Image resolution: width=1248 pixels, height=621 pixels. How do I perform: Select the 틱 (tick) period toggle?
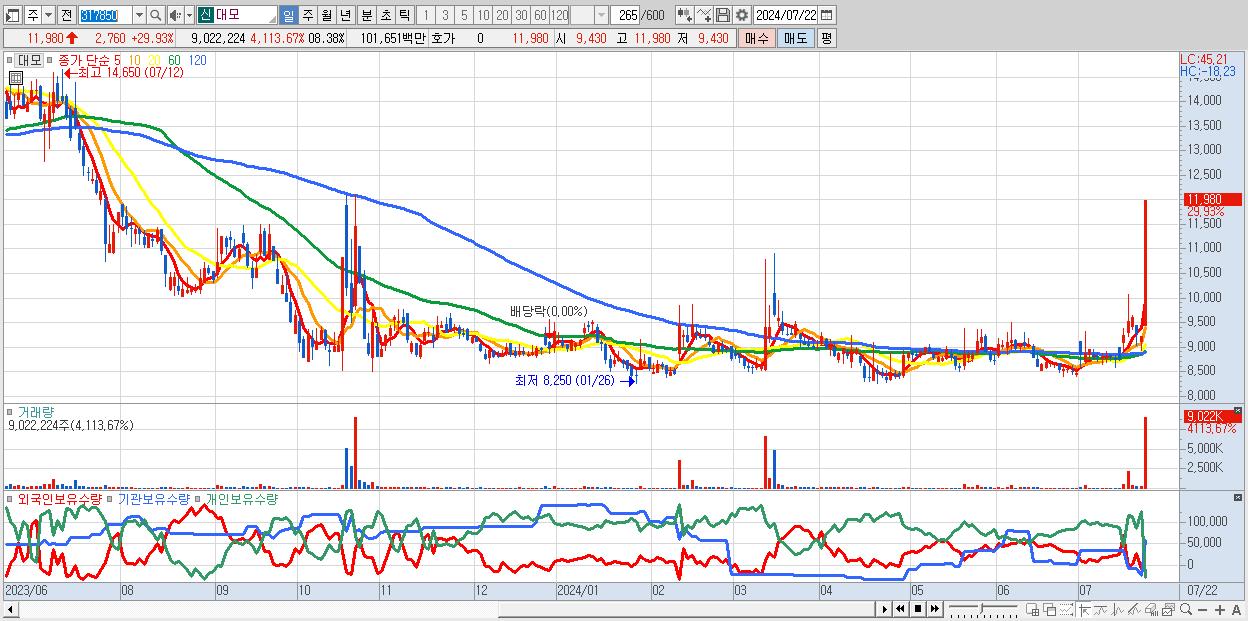point(404,15)
